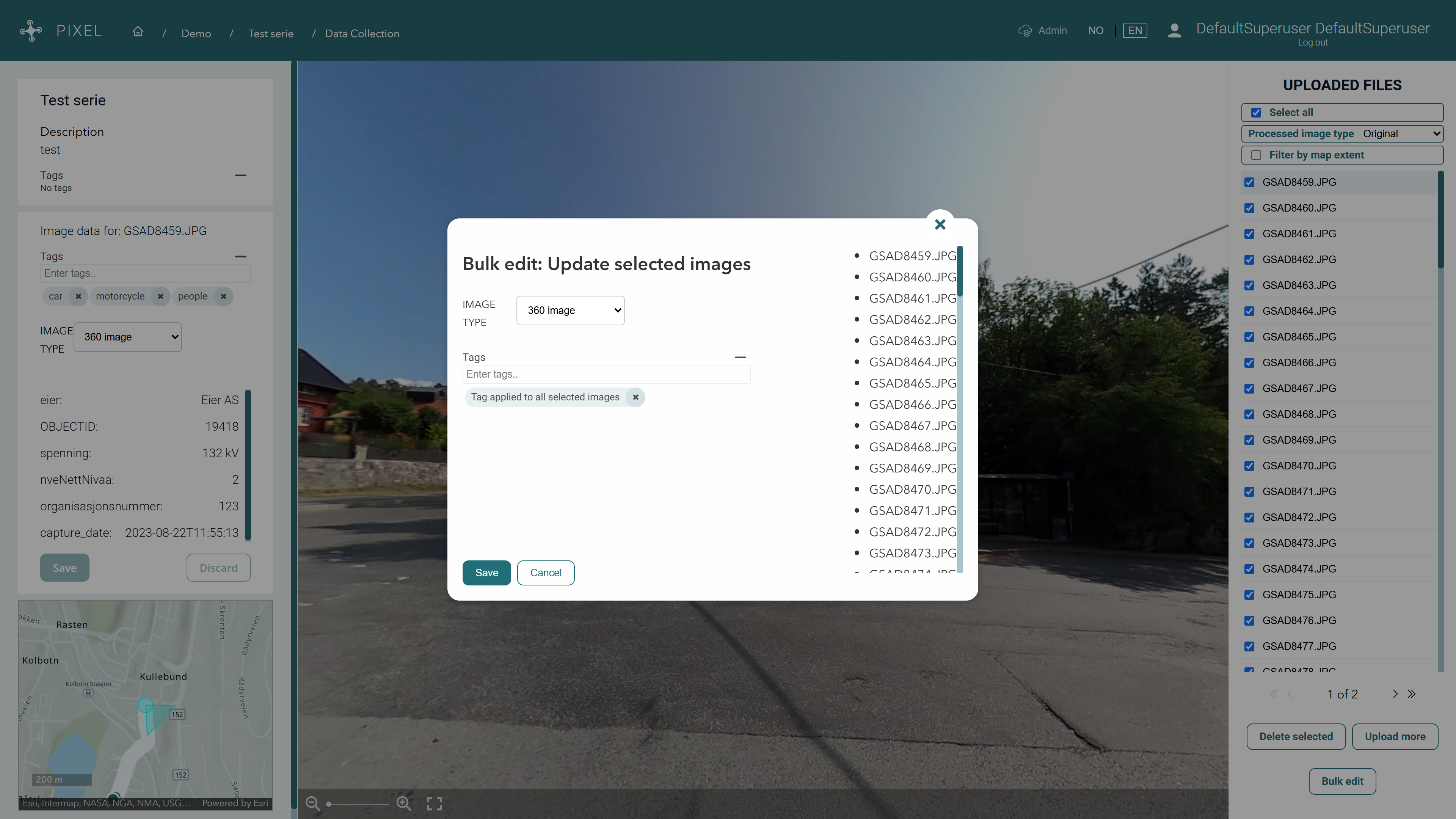Viewport: 1456px width, 819px height.
Task: Click the zoom level slider
Action: click(358, 804)
